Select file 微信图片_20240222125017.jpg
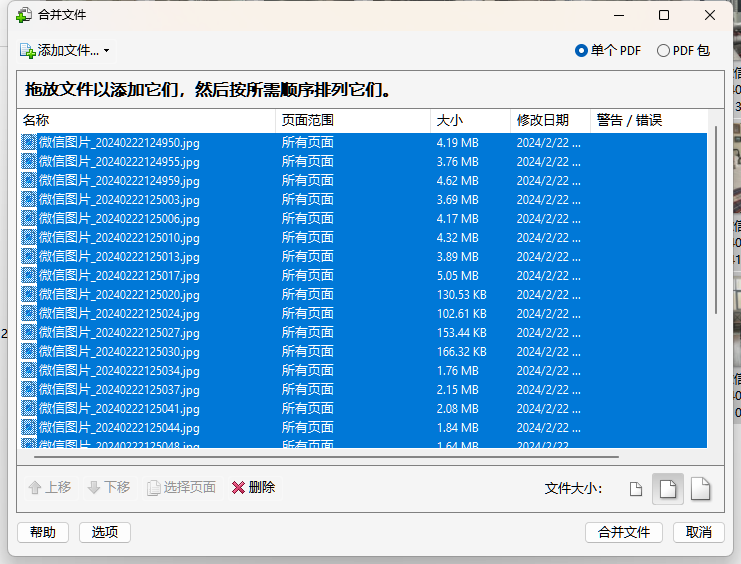Image resolution: width=741 pixels, height=564 pixels. (363, 275)
